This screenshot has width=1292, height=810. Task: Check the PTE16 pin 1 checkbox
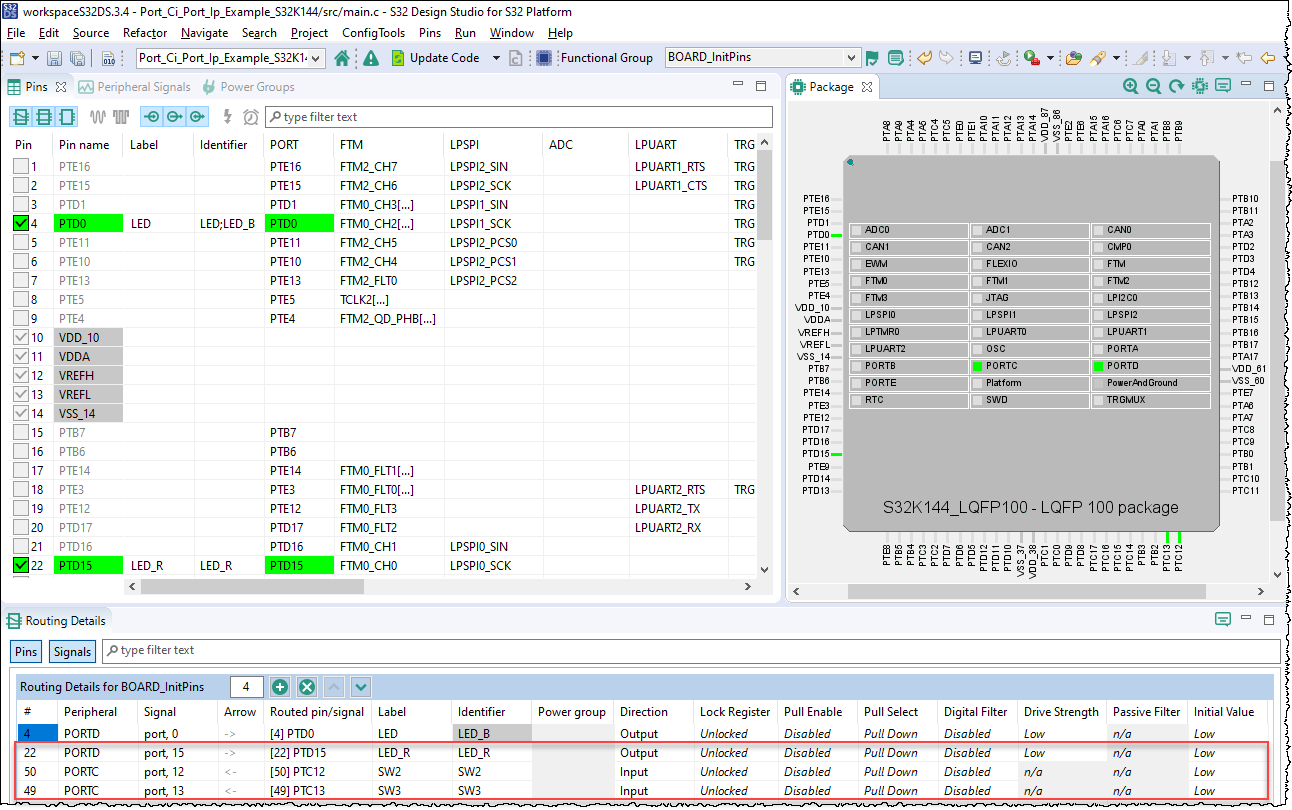[20, 166]
